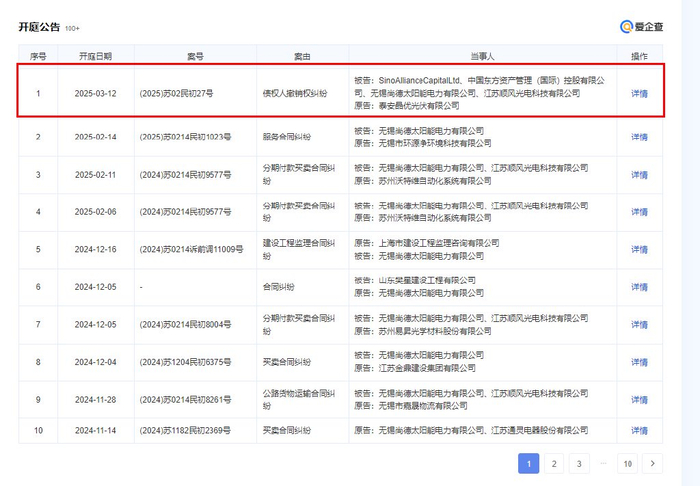
Task: Select case number (2024)苏1182民初2369号
Action: click(185, 431)
